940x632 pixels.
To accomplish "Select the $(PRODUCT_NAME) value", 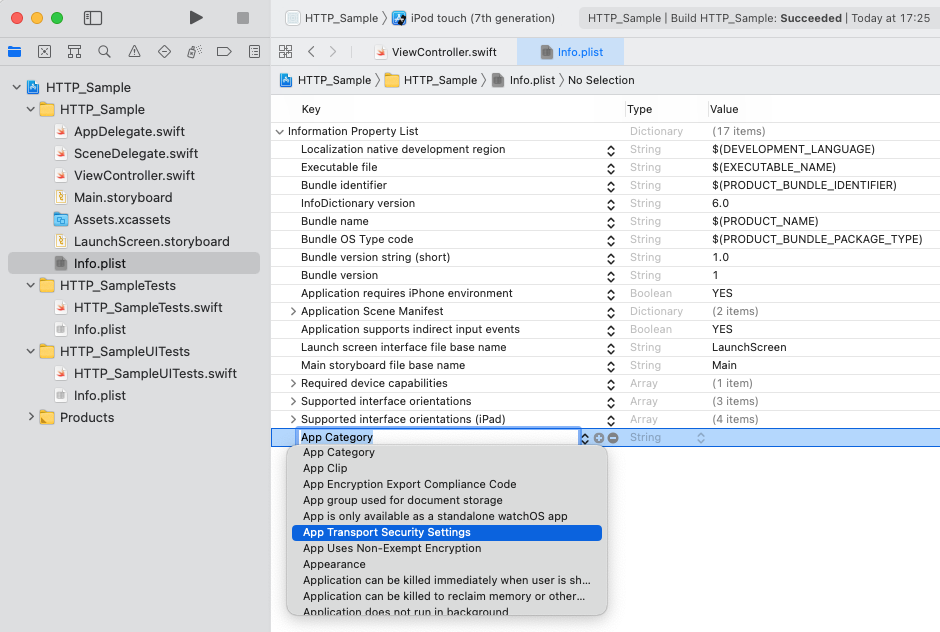I will (x=765, y=221).
